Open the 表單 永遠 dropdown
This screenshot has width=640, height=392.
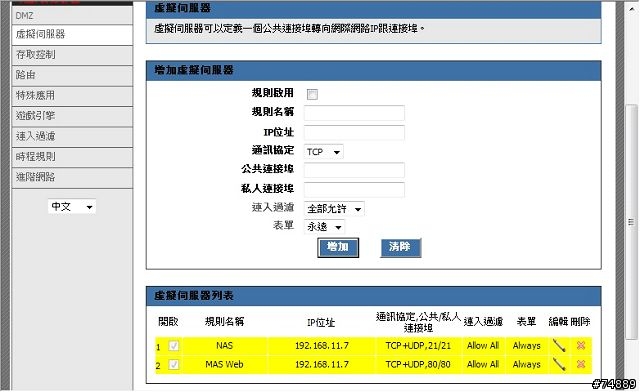tap(324, 227)
